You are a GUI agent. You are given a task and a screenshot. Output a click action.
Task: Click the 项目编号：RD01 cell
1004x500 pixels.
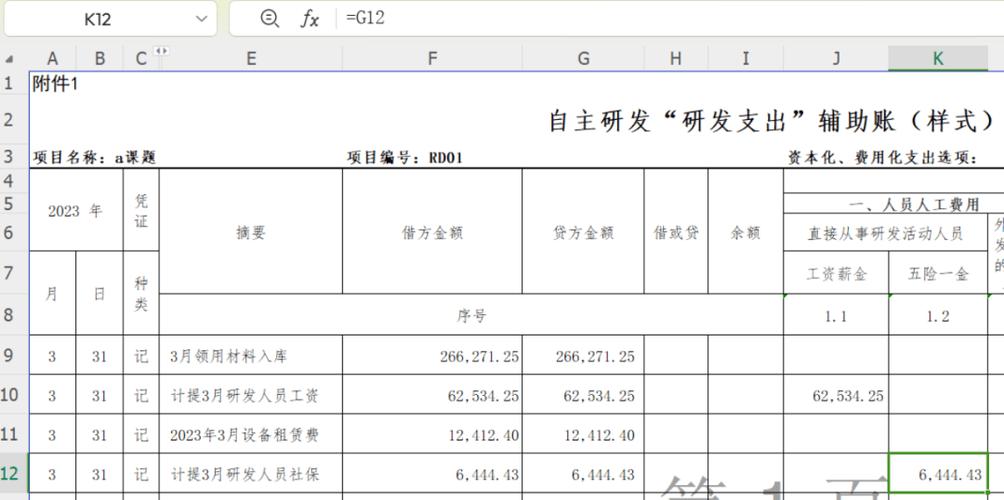coord(405,157)
